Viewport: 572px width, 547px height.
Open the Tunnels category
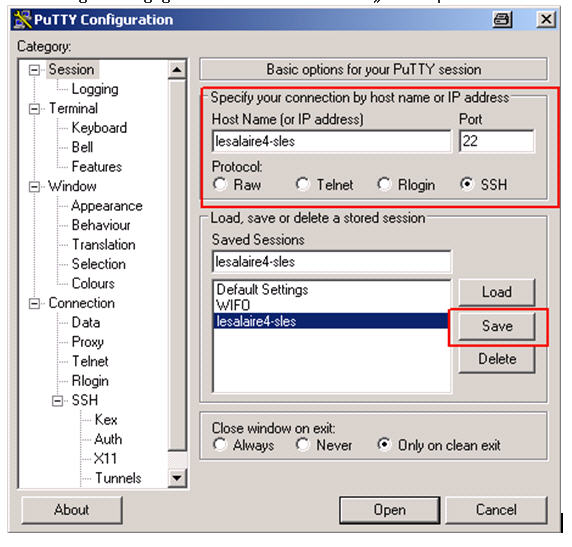click(118, 478)
